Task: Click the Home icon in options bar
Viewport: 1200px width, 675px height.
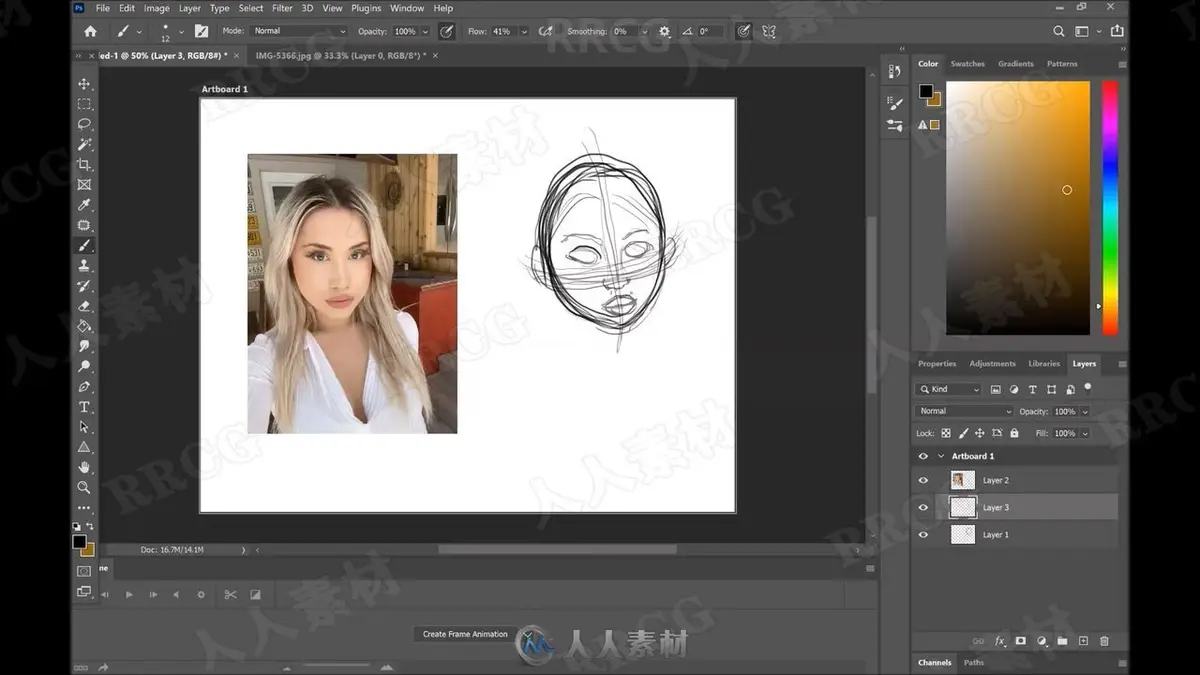Action: (91, 31)
